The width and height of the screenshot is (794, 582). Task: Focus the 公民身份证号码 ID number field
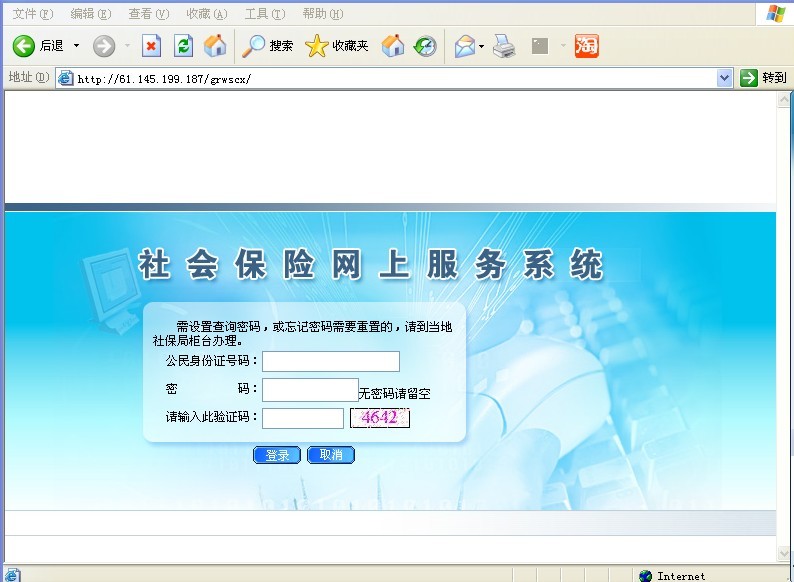[330, 361]
